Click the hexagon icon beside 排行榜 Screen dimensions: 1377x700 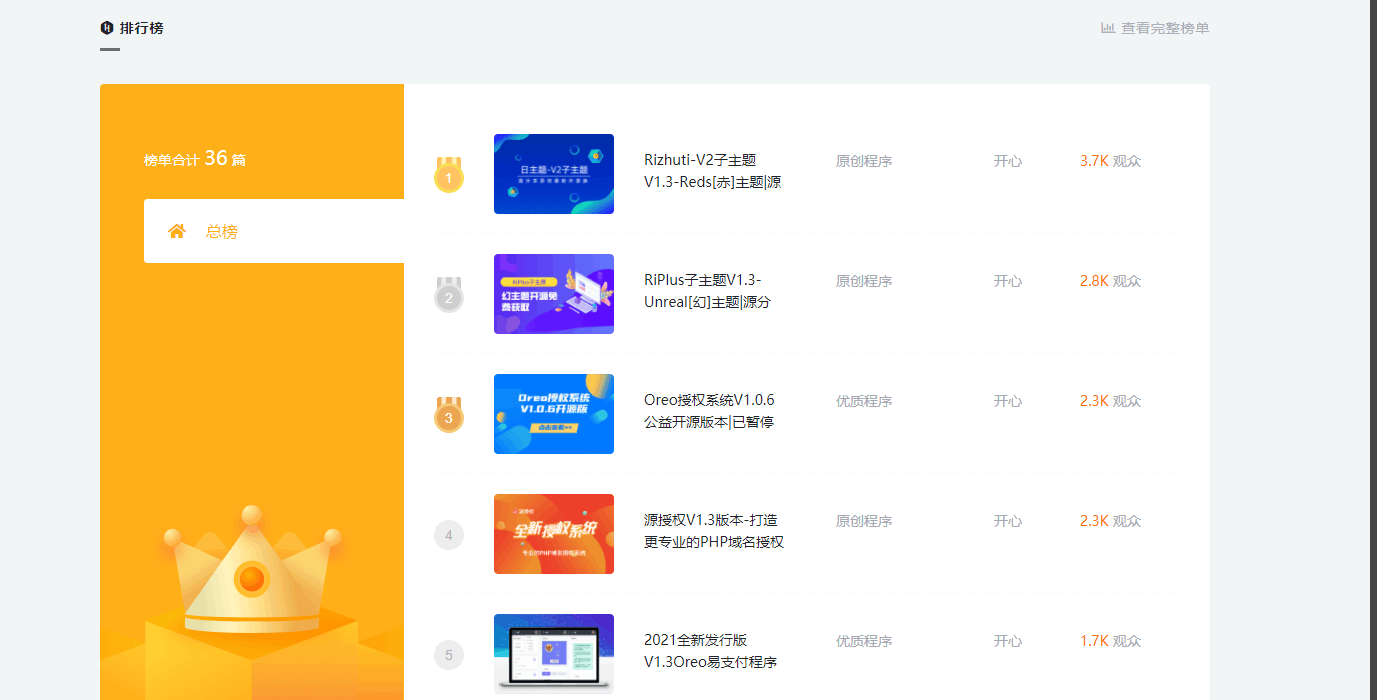(107, 28)
